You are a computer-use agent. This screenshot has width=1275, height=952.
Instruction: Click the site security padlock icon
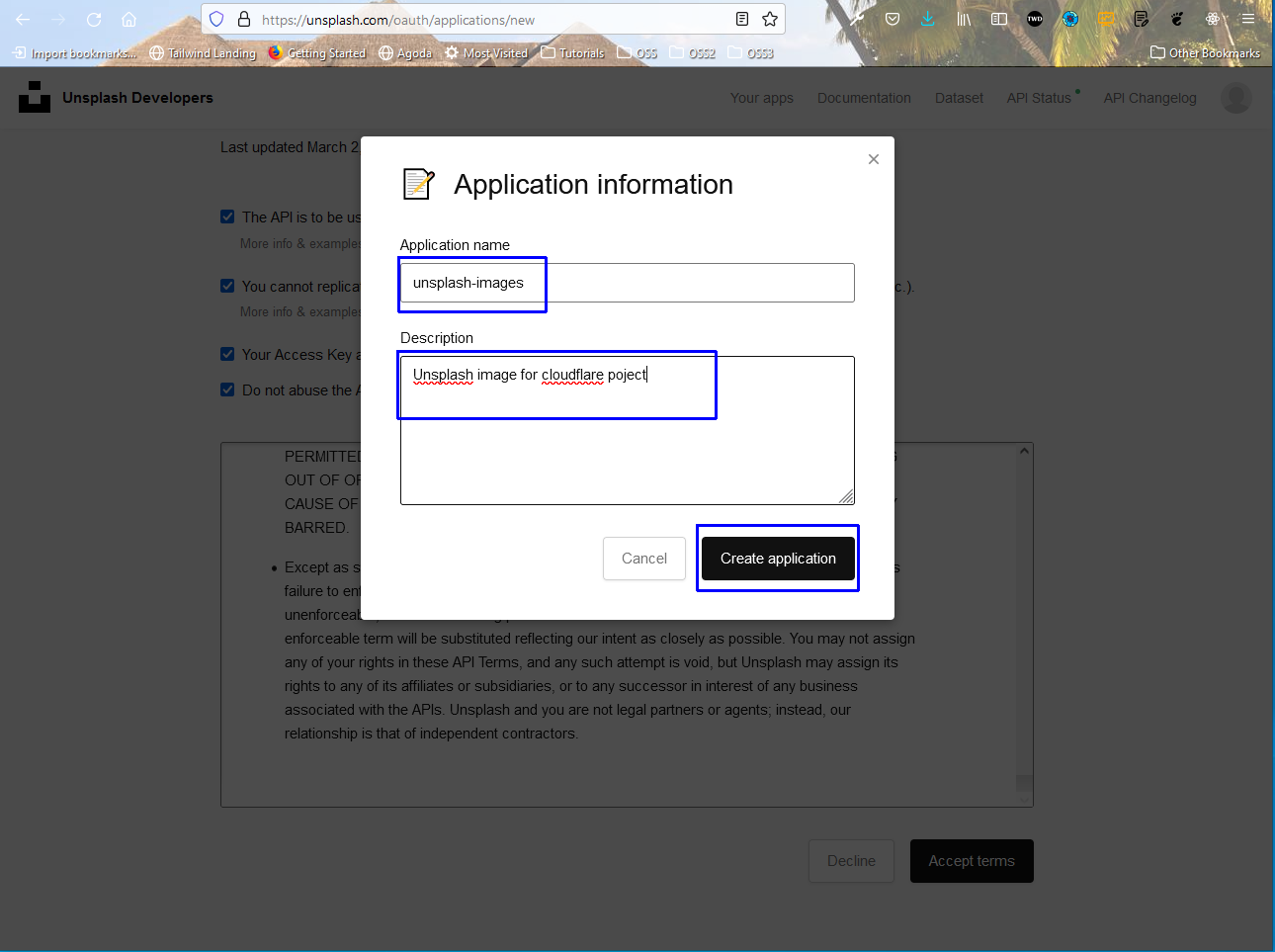(244, 19)
